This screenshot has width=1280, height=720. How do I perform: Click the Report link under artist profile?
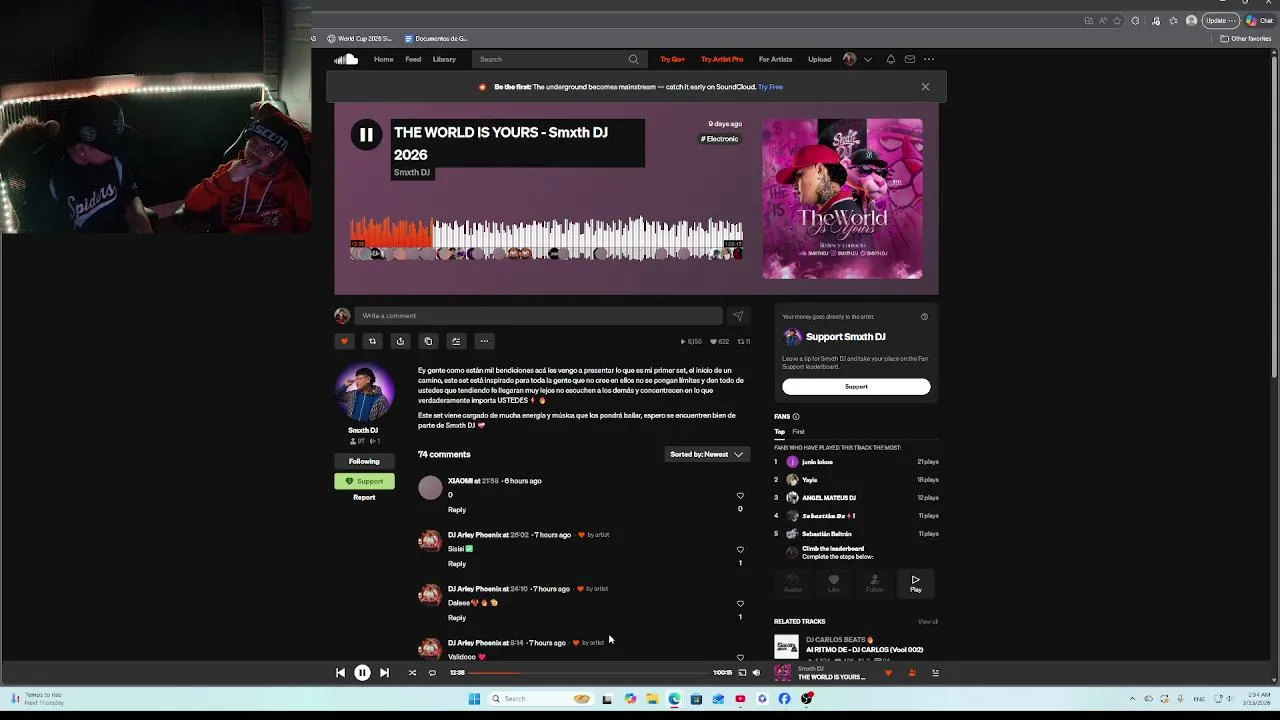[364, 497]
